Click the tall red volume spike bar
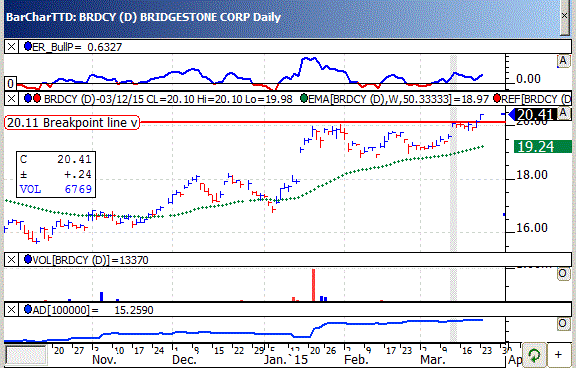The image size is (576, 368). (x=313, y=285)
